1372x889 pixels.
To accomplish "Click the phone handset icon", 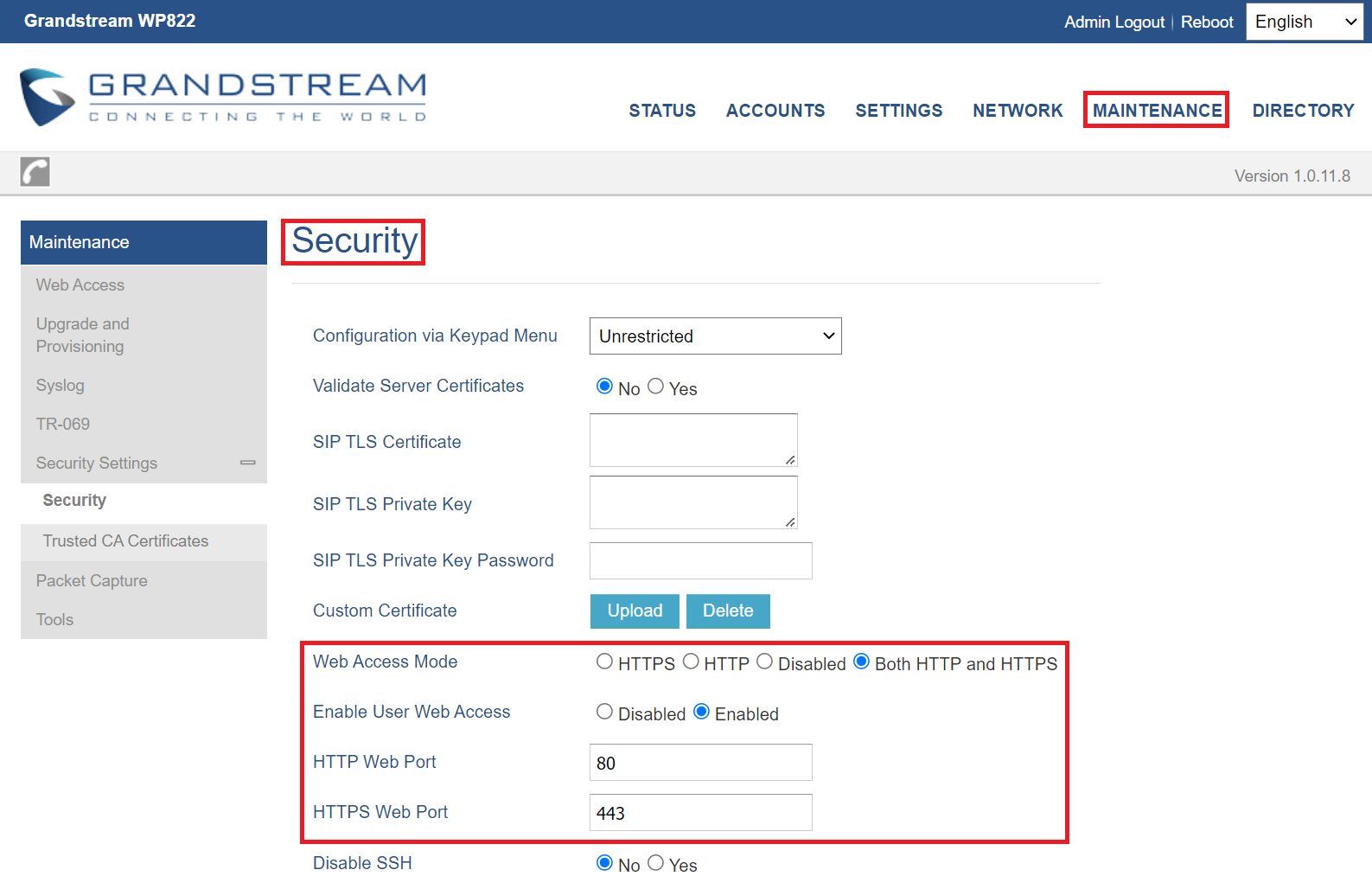I will [x=35, y=172].
